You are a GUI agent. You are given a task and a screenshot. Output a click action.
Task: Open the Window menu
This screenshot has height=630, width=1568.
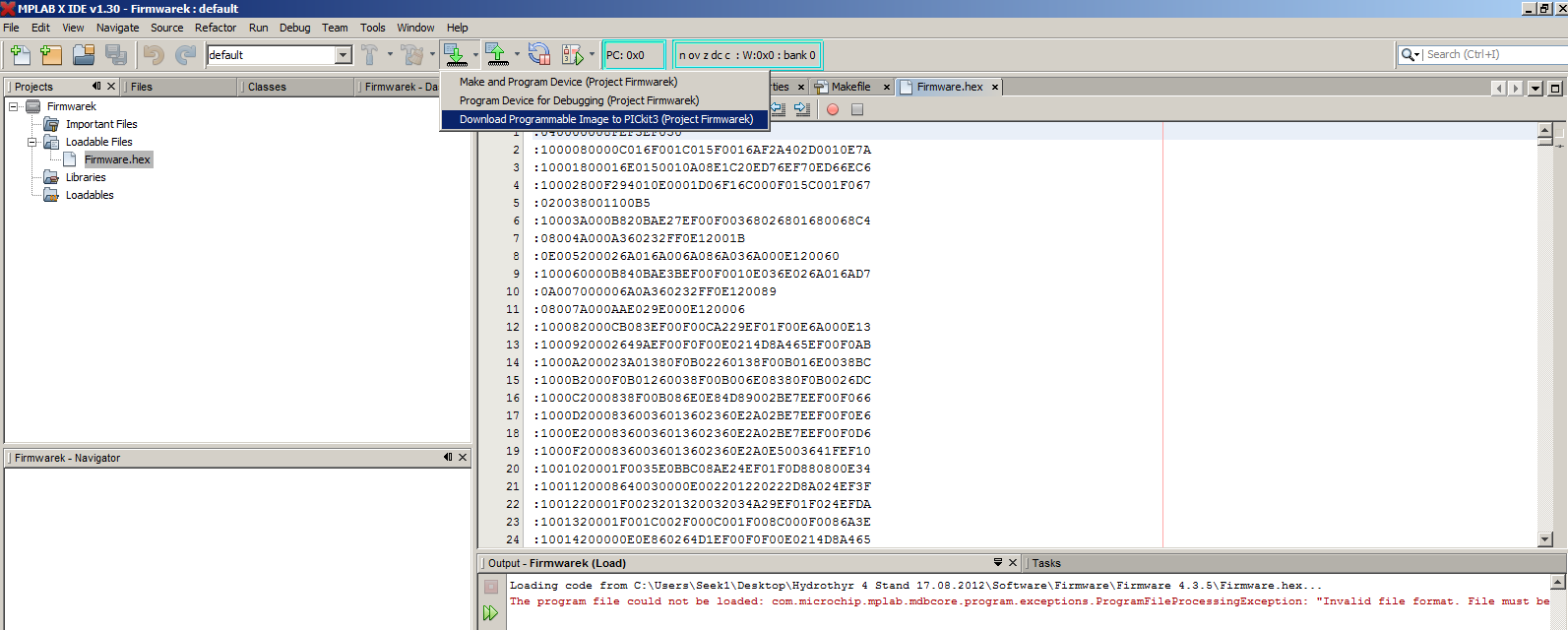[x=415, y=28]
